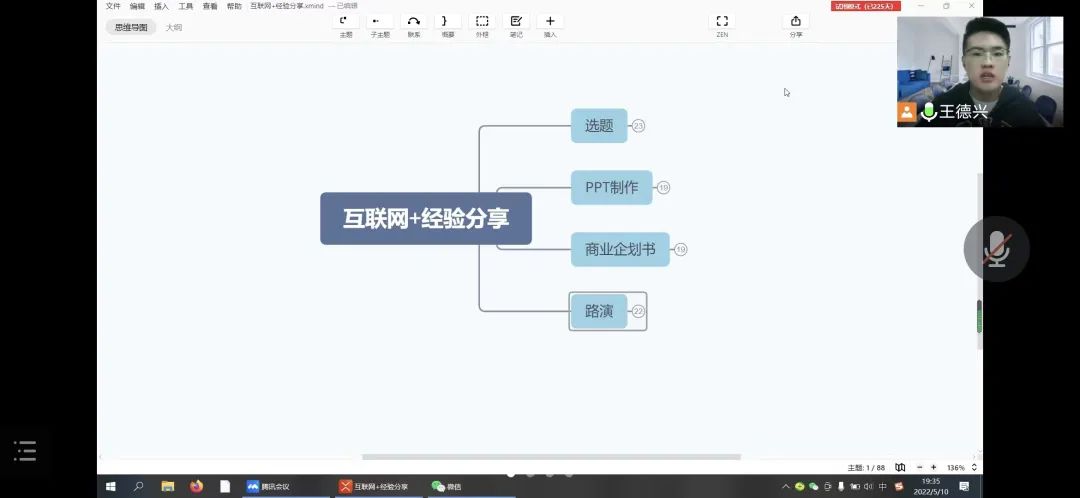Click the 分享 (Share) icon
1080x498 pixels.
(x=796, y=21)
